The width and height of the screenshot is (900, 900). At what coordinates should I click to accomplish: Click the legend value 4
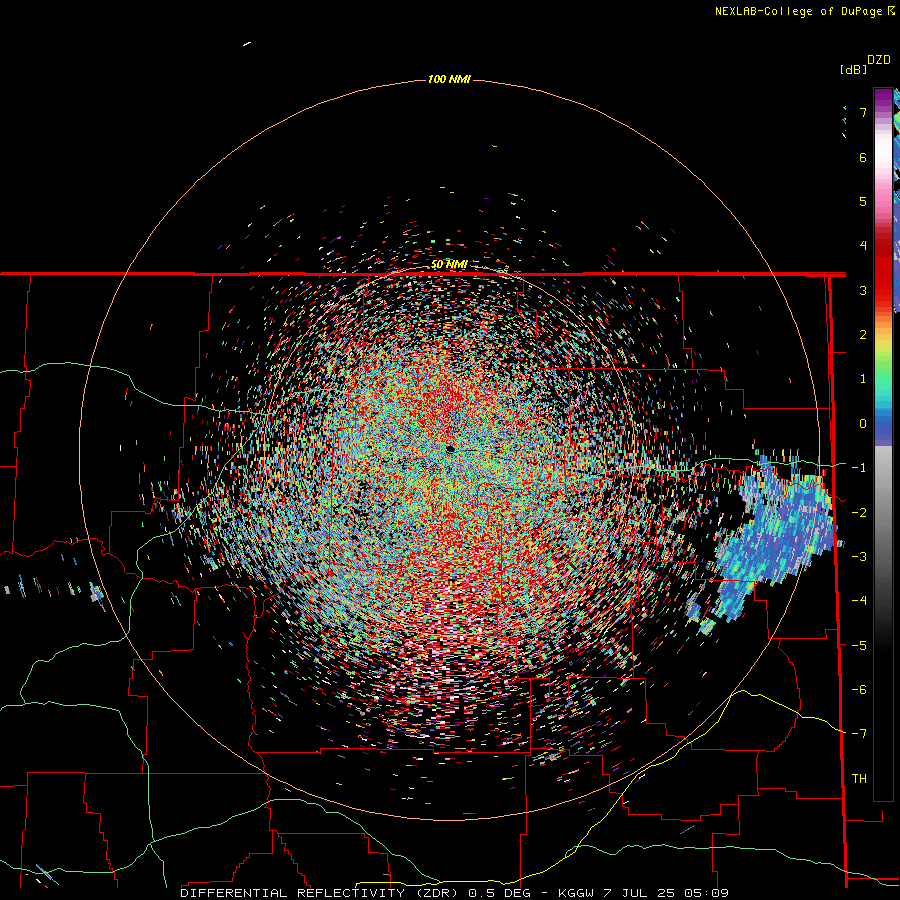tap(863, 246)
